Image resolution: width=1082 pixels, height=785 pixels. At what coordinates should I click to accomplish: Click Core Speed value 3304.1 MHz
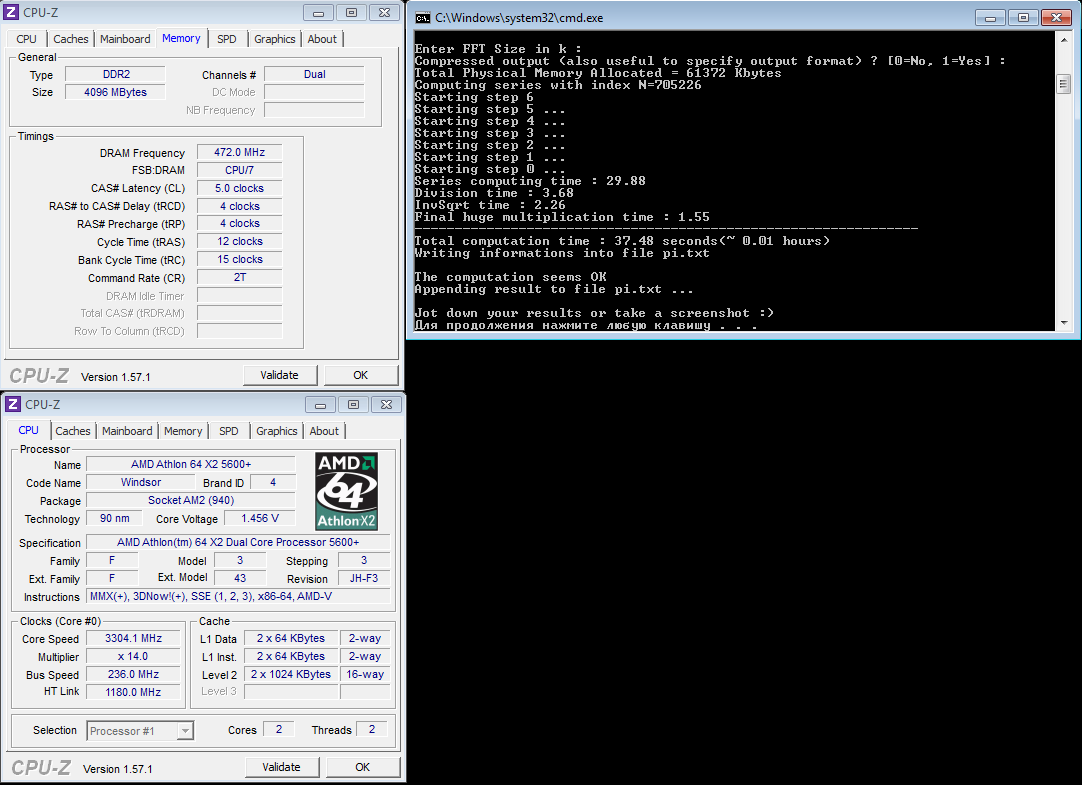coord(133,639)
